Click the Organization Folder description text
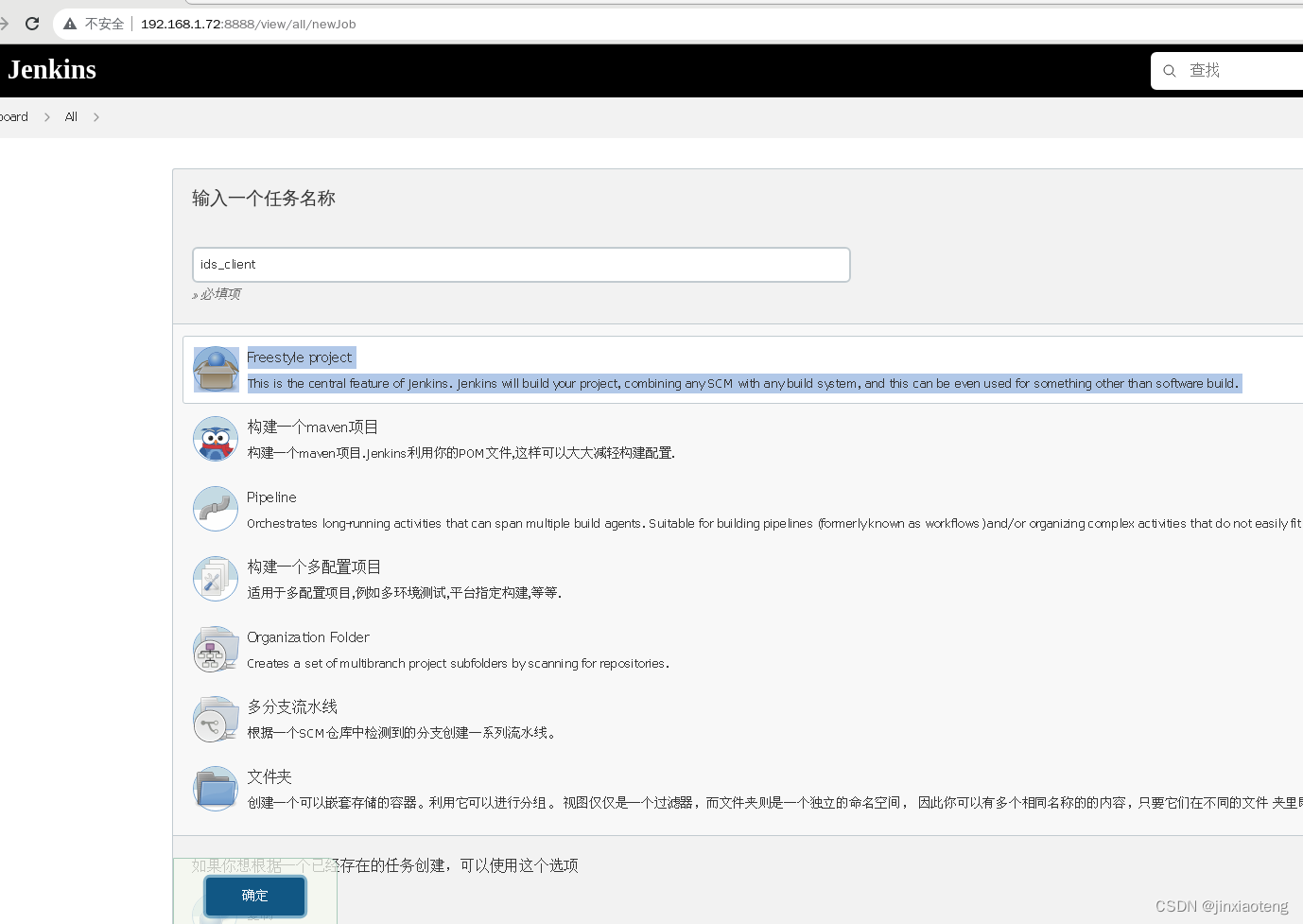The image size is (1303, 924). tap(459, 664)
